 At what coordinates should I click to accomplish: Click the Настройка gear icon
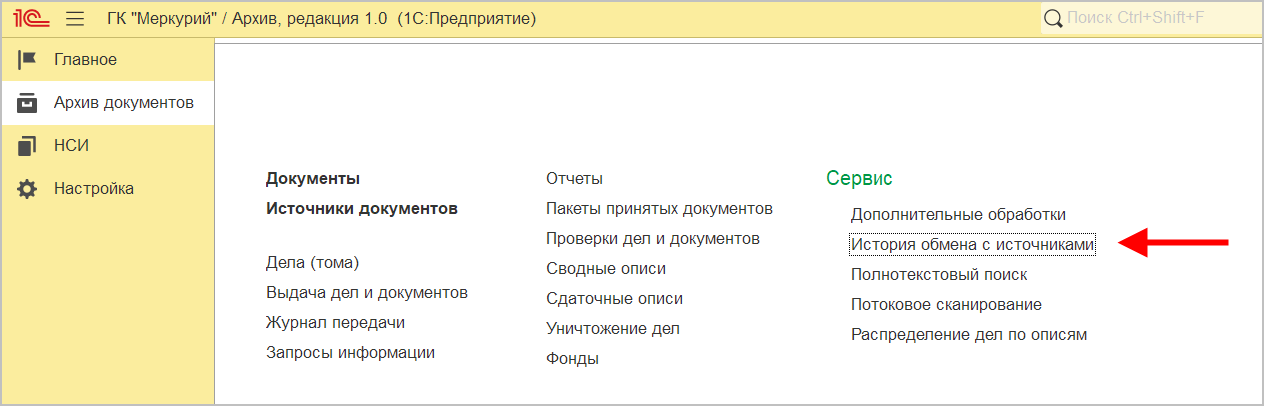(27, 189)
